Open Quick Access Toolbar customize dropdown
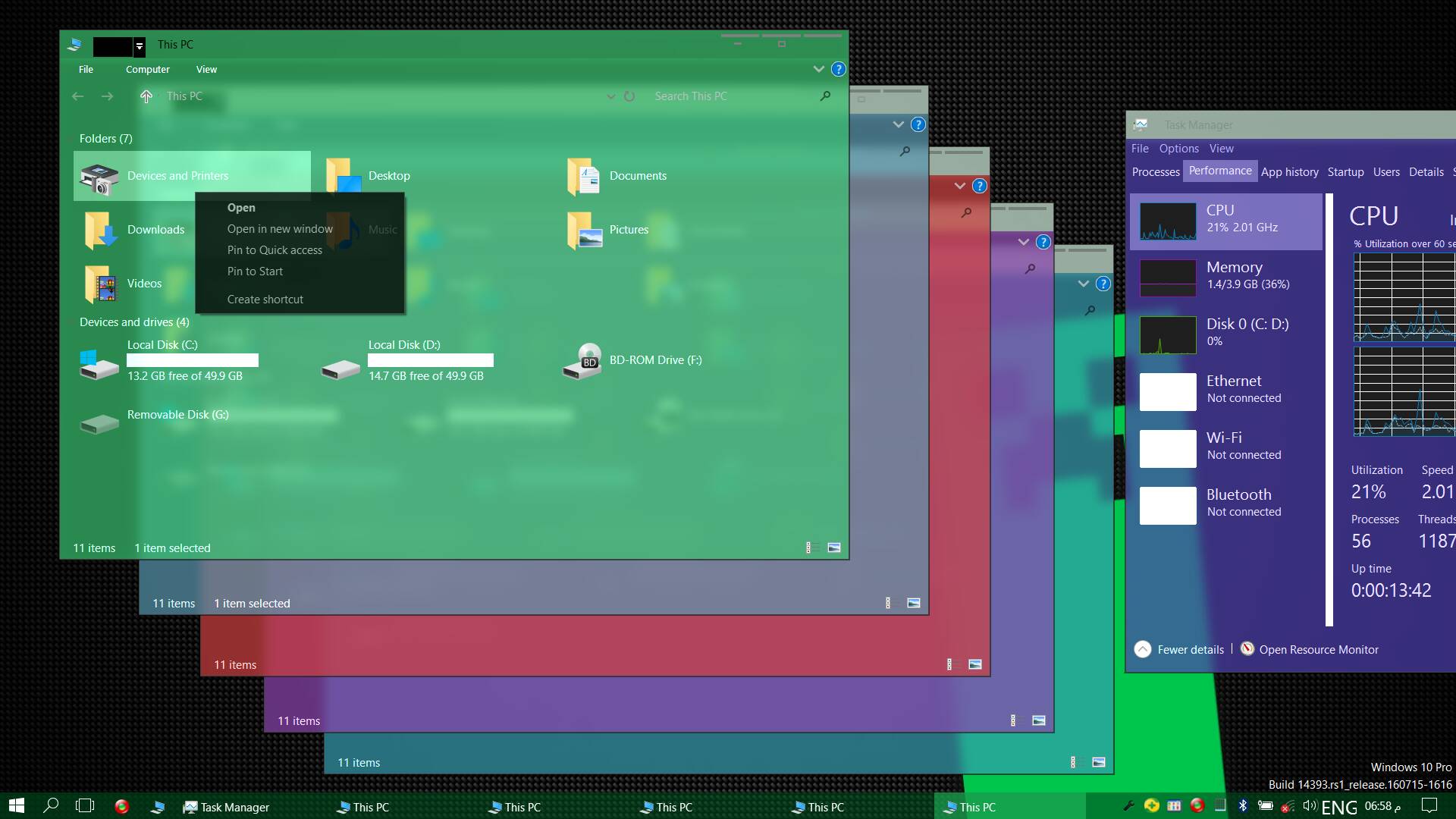1456x819 pixels. tap(140, 46)
